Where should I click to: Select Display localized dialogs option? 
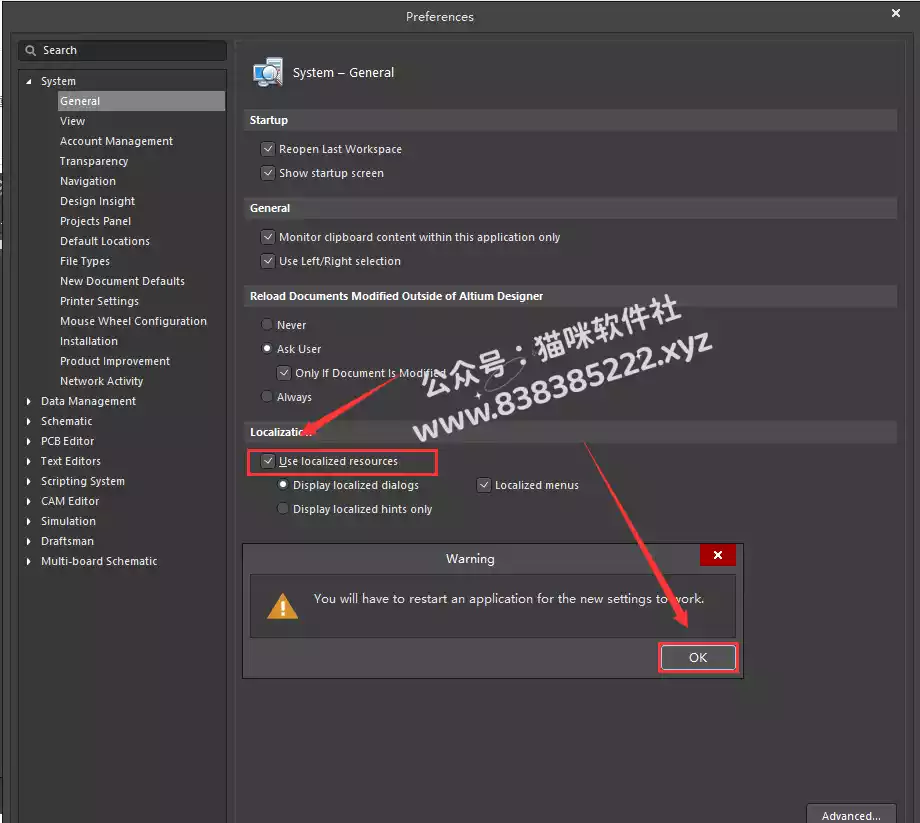point(283,485)
